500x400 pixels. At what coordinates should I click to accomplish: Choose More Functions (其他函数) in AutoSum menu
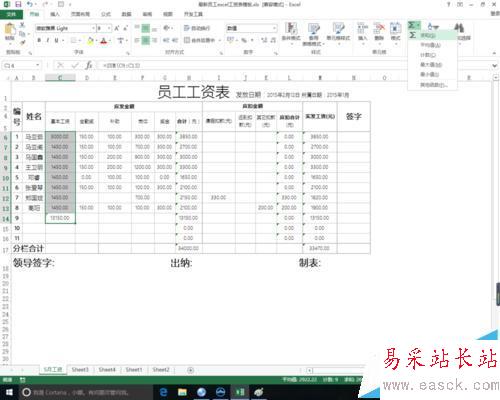pos(433,85)
